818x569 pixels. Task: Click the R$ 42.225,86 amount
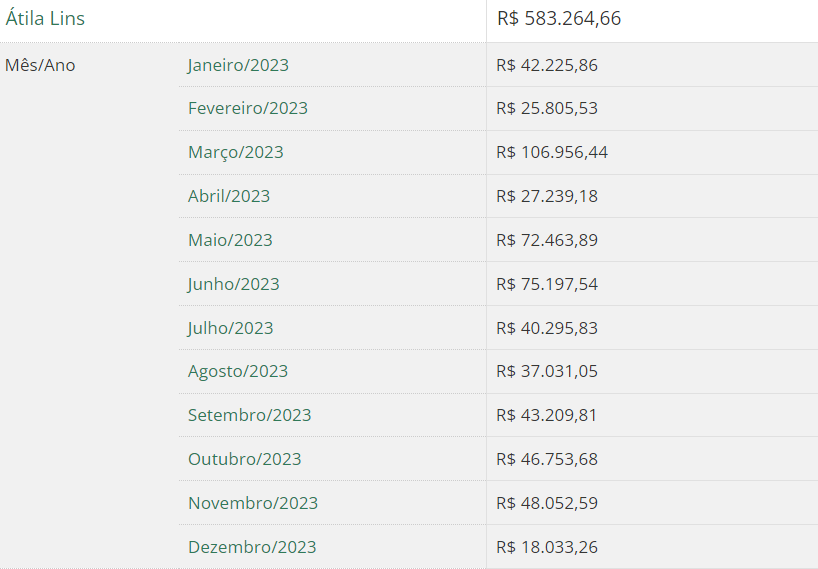[546, 66]
